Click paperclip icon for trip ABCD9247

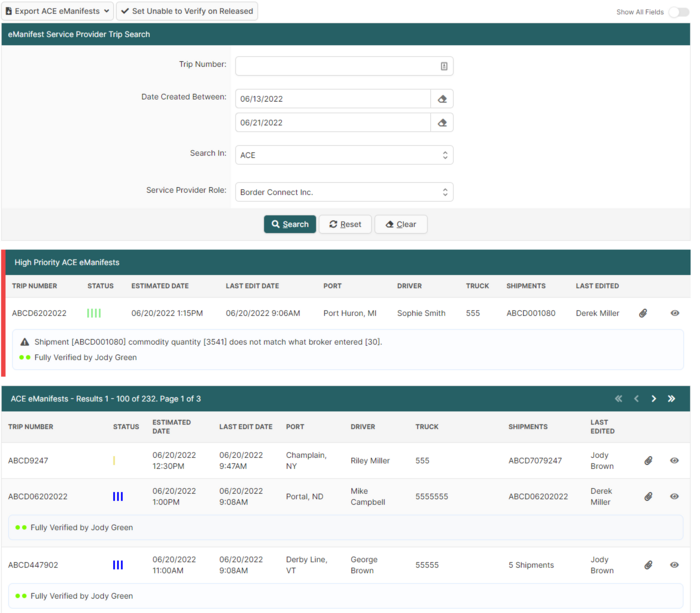tap(648, 461)
